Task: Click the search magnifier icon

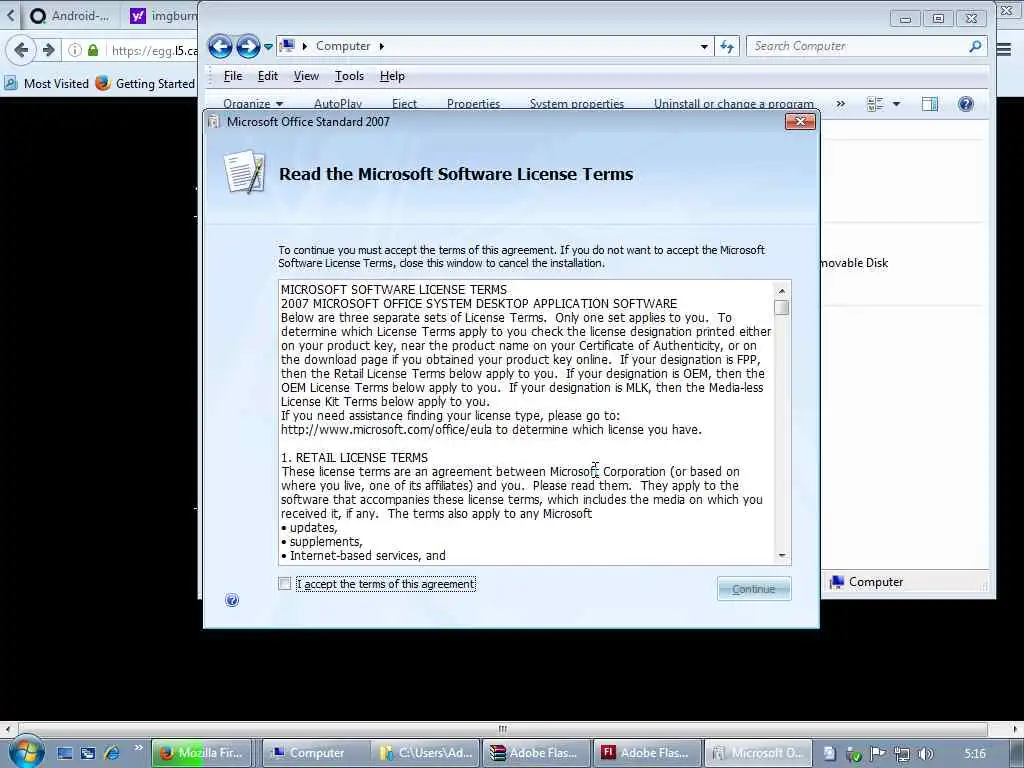Action: (x=975, y=46)
